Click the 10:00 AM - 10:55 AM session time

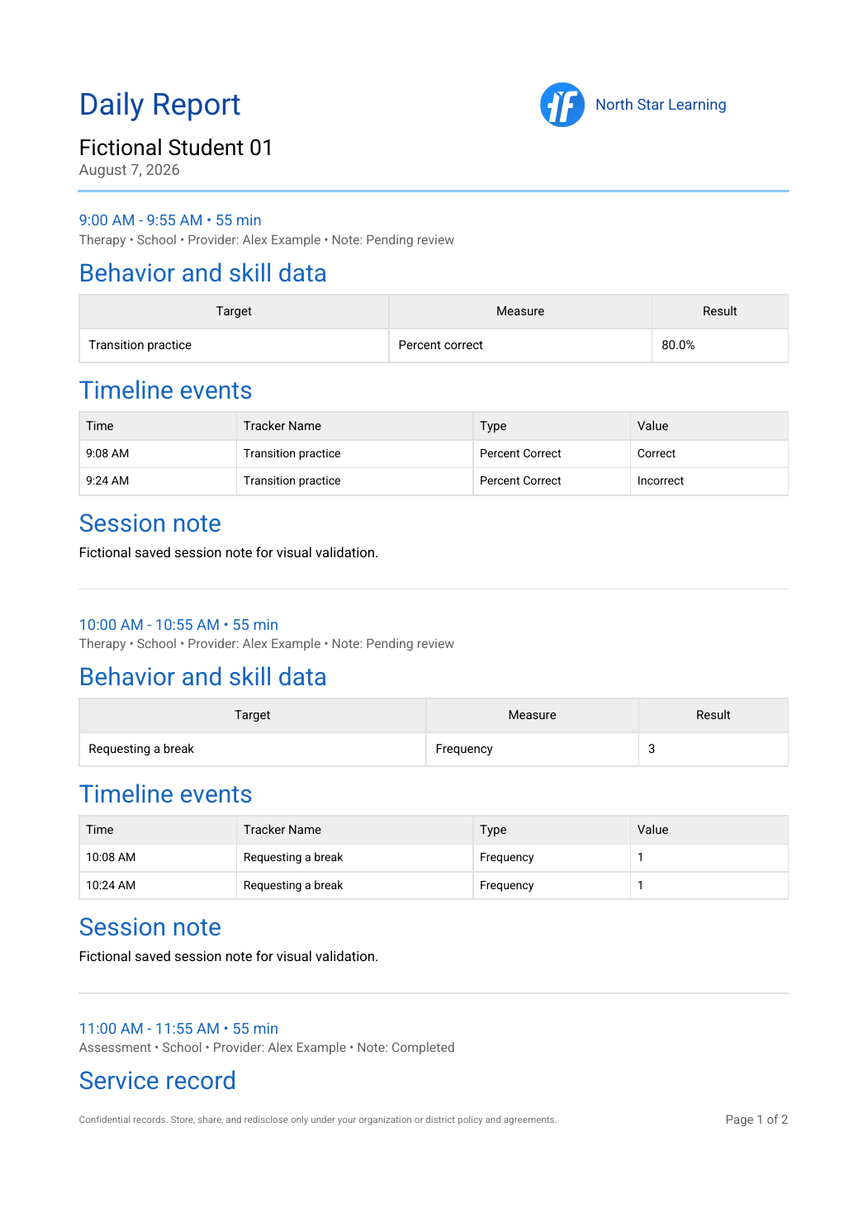[179, 625]
